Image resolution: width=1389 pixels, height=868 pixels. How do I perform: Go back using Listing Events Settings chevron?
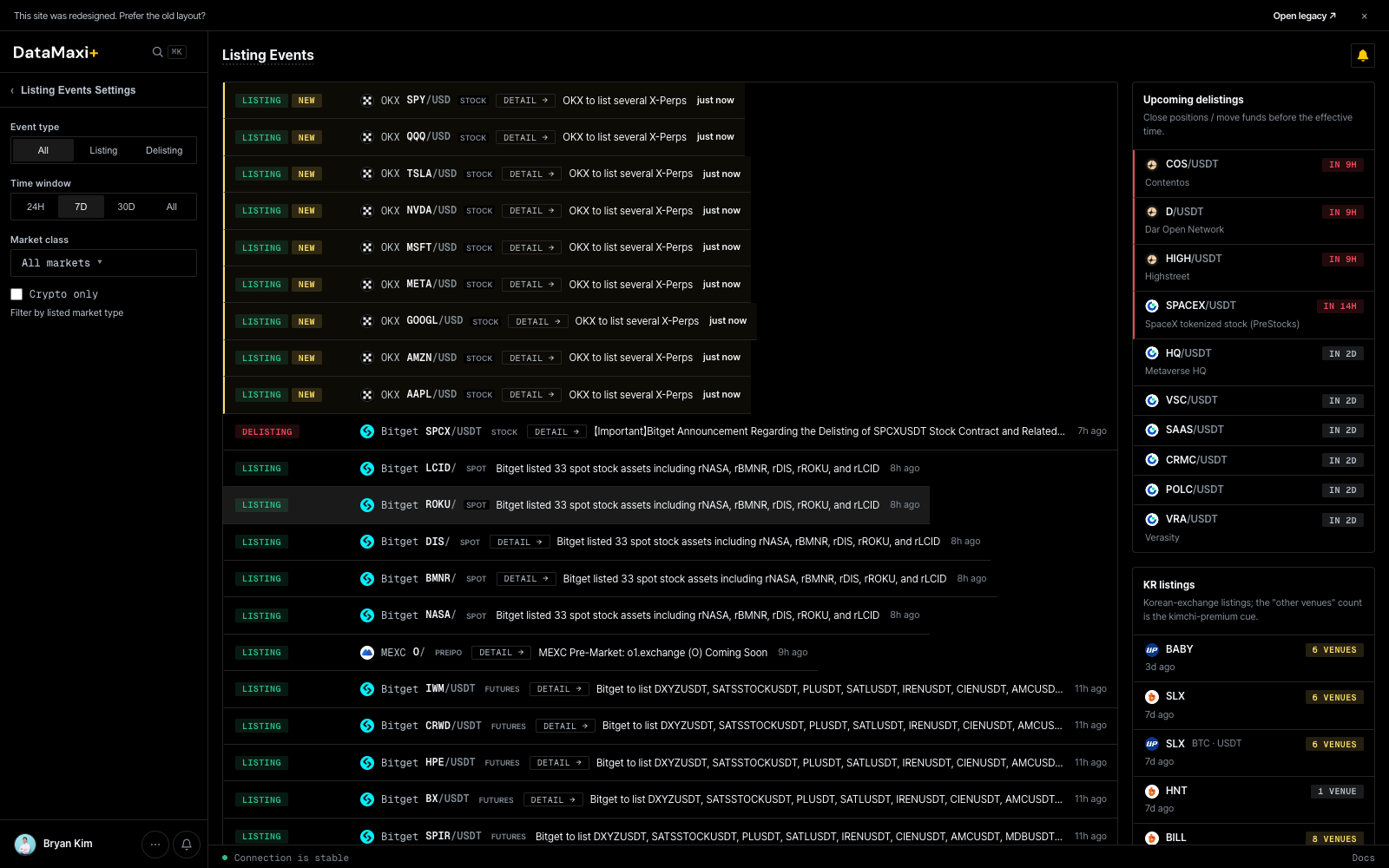point(12,90)
